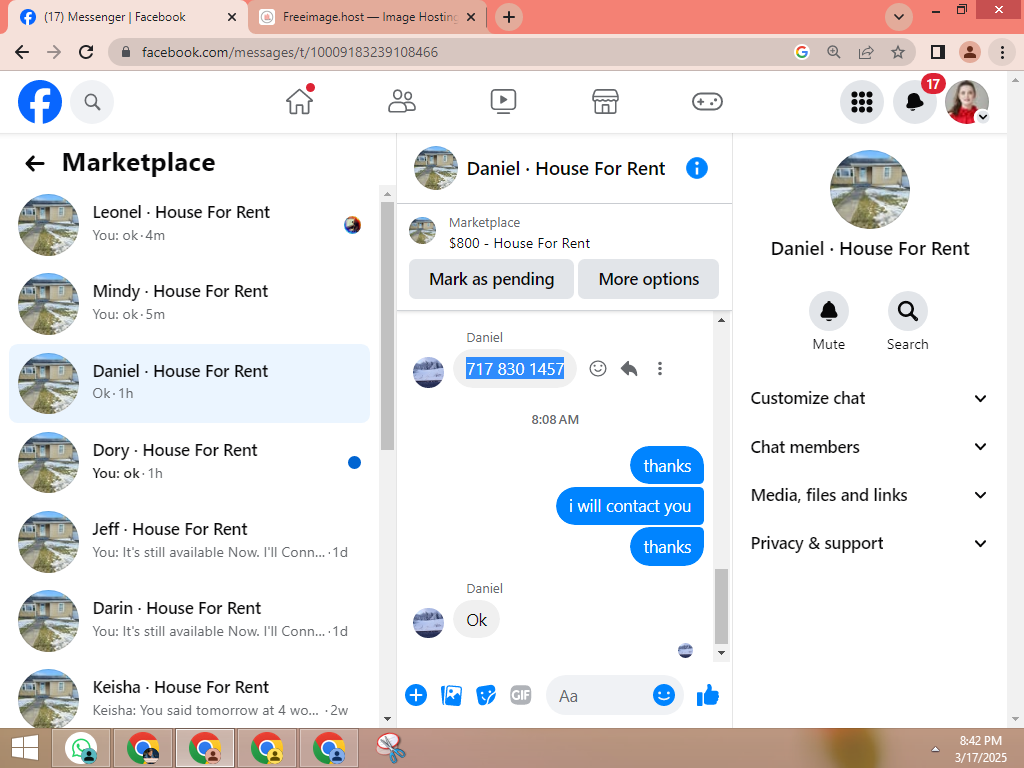Open notifications bell with 17 badge
Screen dimensions: 1024x768
[914, 102]
